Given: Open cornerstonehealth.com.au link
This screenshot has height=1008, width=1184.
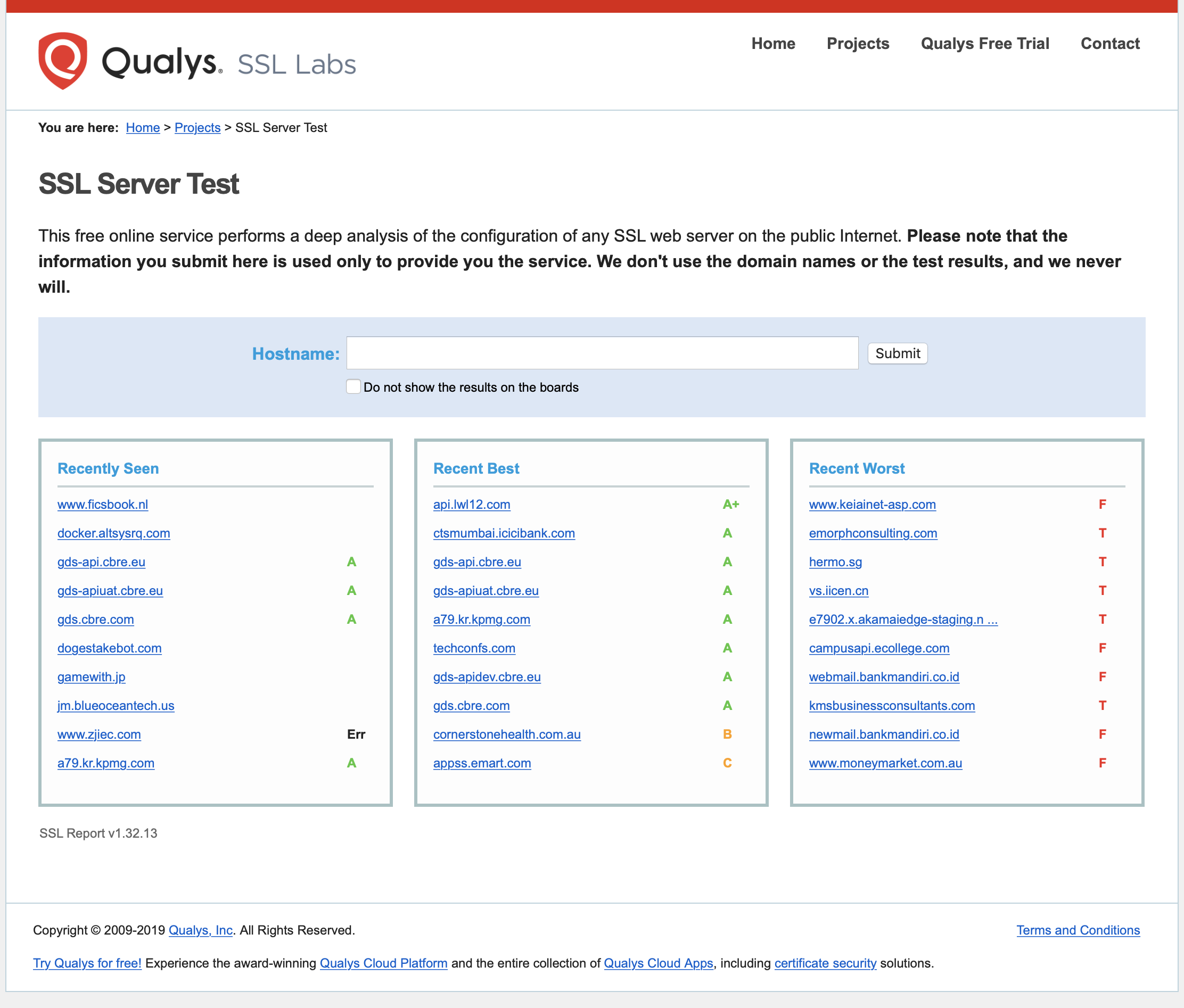Looking at the screenshot, I should pos(507,734).
